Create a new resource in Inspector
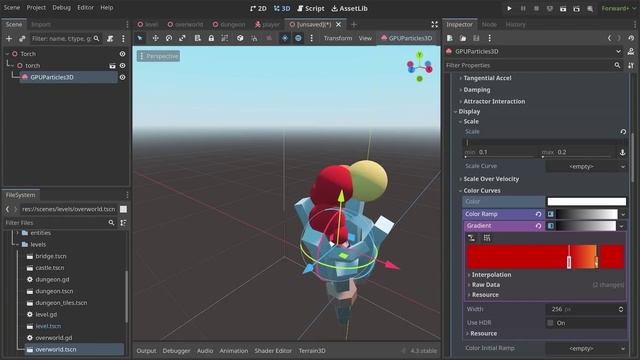Screen dimensions: 640x360 (449, 38)
